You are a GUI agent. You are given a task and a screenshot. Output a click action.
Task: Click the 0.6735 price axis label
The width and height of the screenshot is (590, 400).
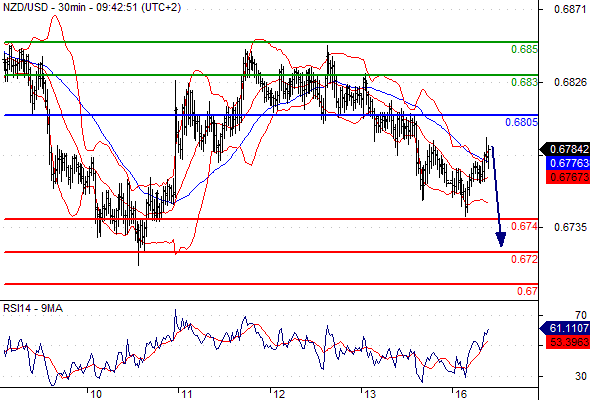[x=570, y=227]
